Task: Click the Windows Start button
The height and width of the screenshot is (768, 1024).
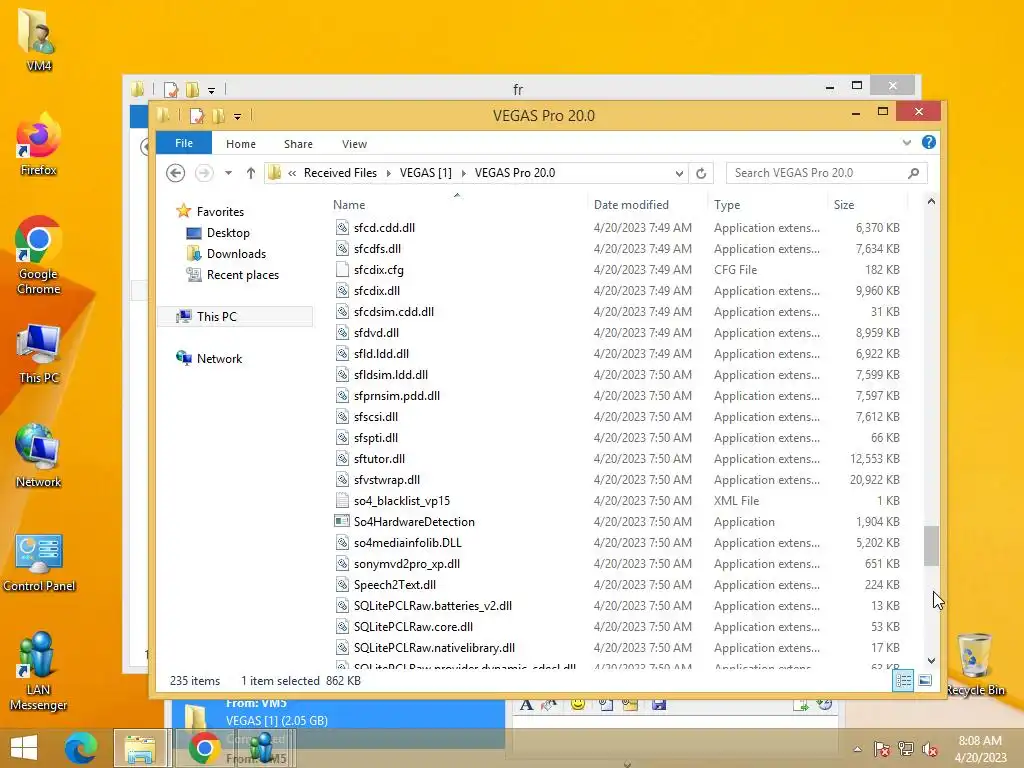Action: tap(24, 748)
